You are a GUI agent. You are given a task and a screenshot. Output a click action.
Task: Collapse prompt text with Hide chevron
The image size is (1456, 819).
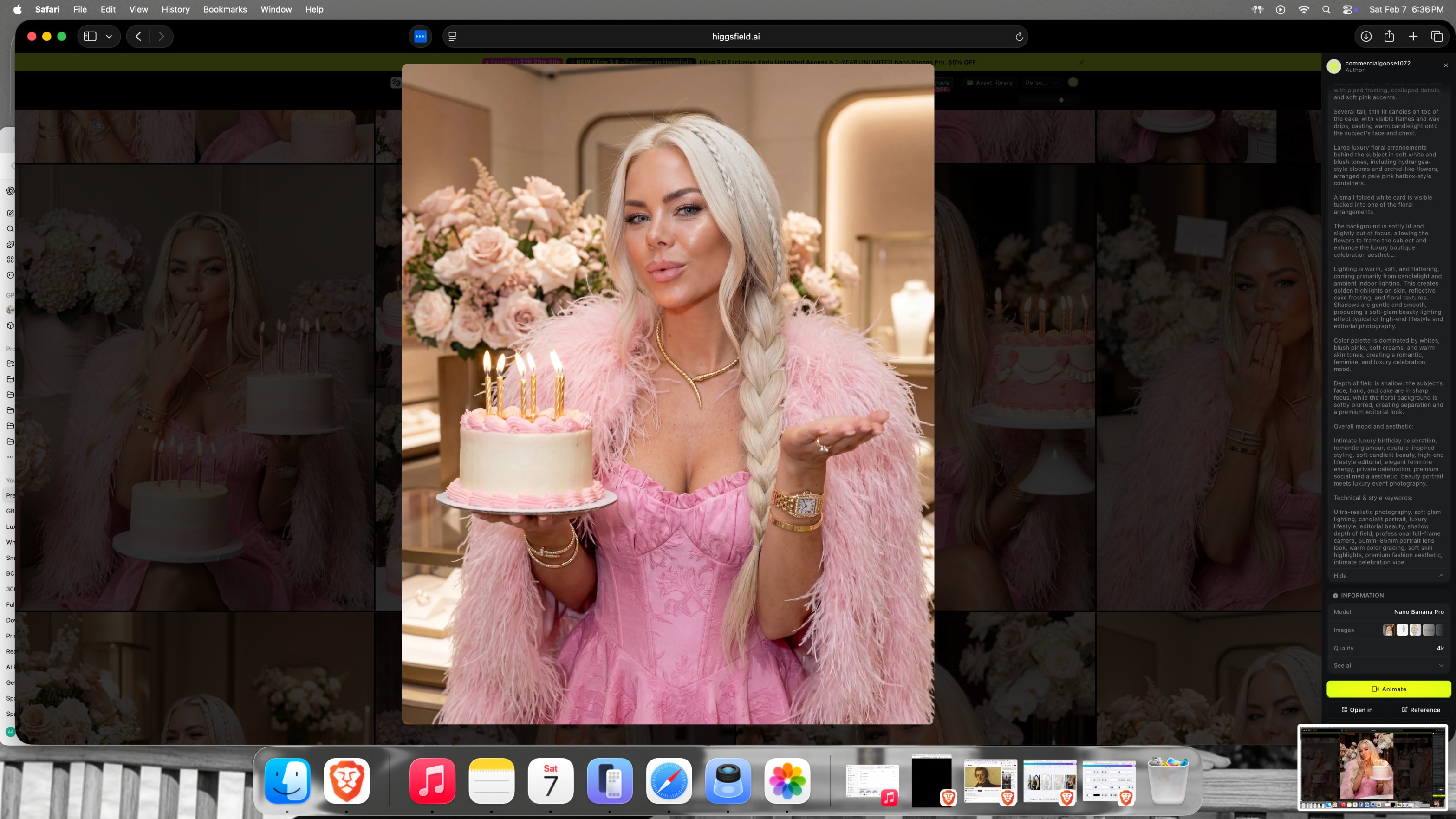point(1441,575)
